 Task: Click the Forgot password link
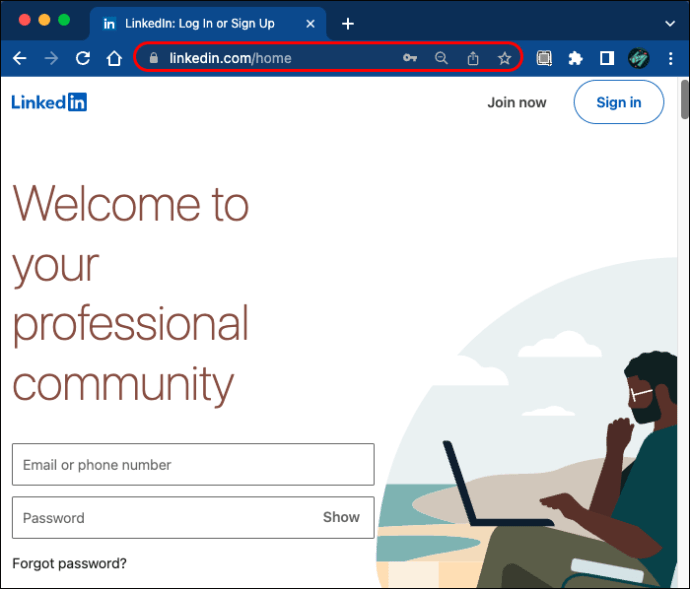tap(69, 563)
